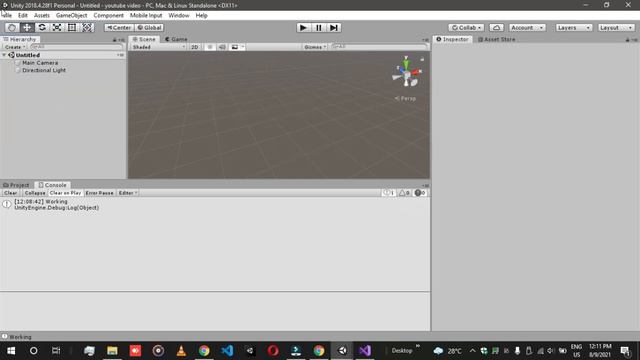The width and height of the screenshot is (640, 360).
Task: Open the Collab dropdown
Action: (466, 27)
